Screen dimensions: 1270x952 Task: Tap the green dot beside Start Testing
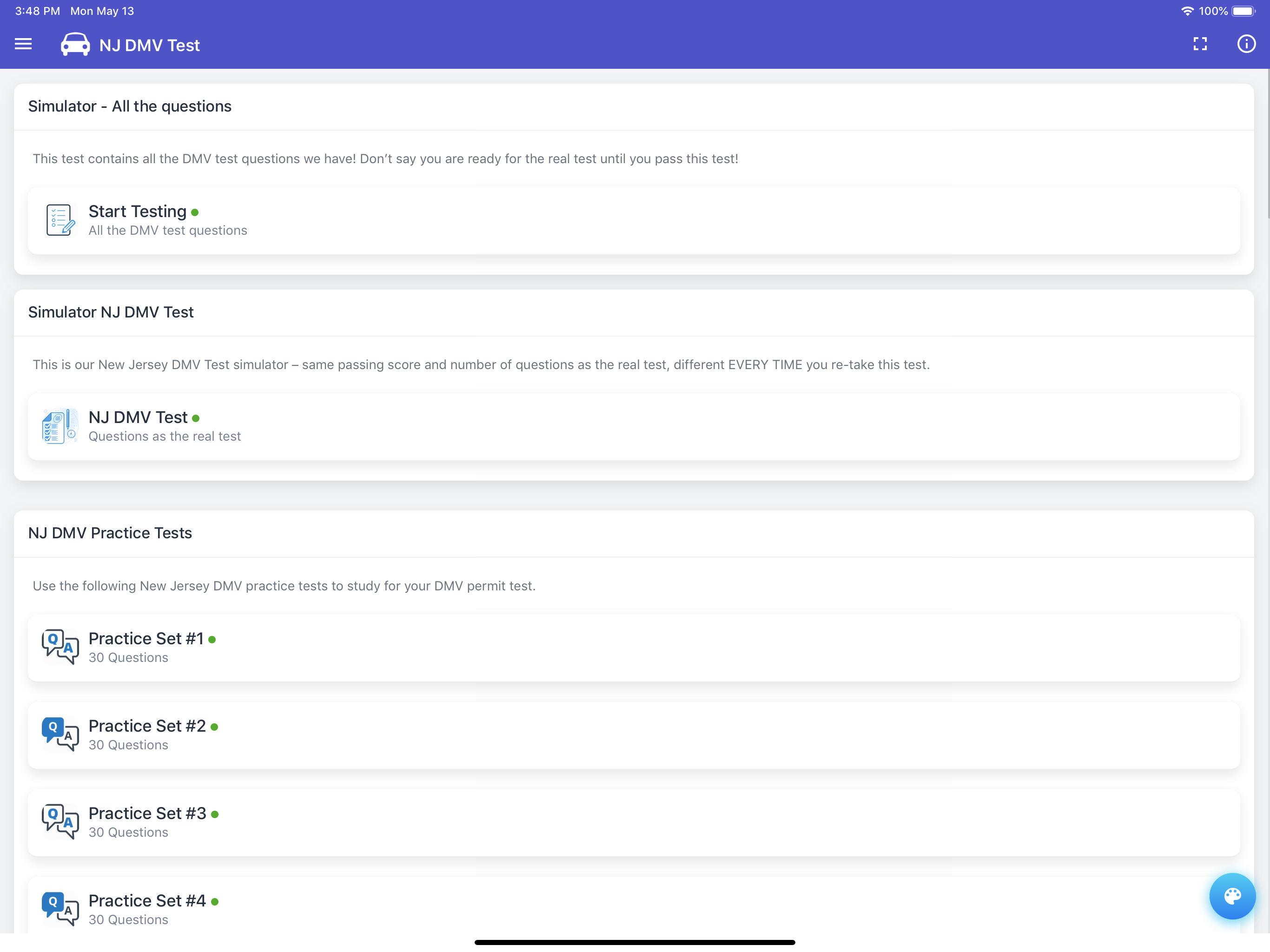[x=195, y=212]
